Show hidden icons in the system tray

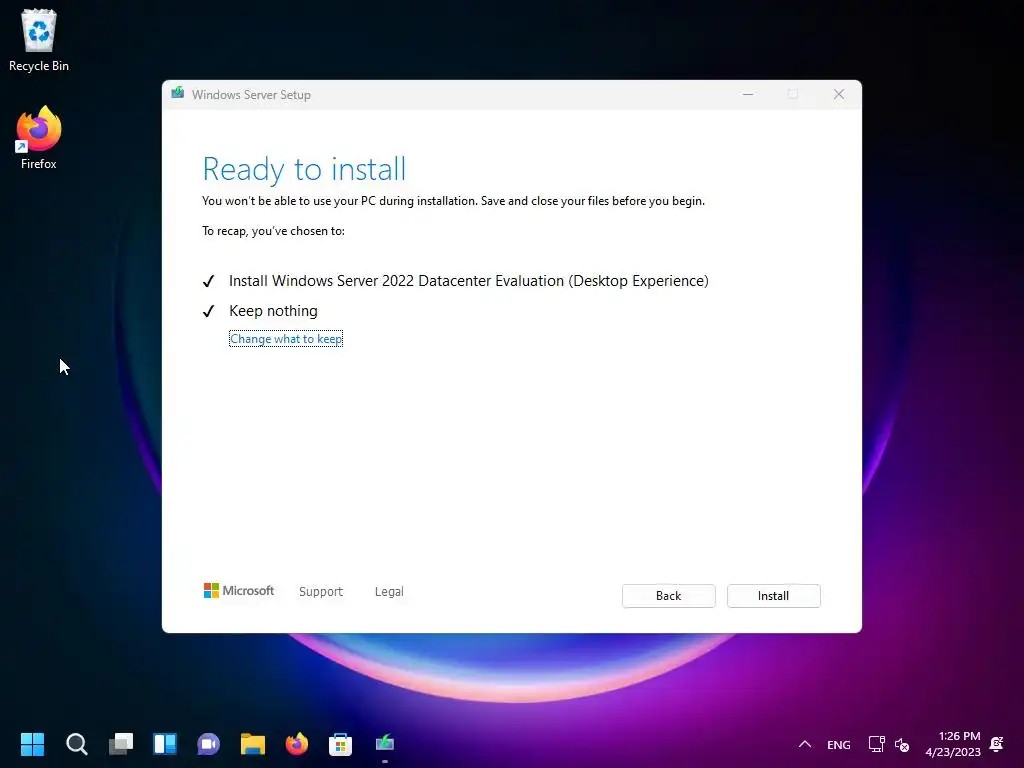click(x=805, y=744)
